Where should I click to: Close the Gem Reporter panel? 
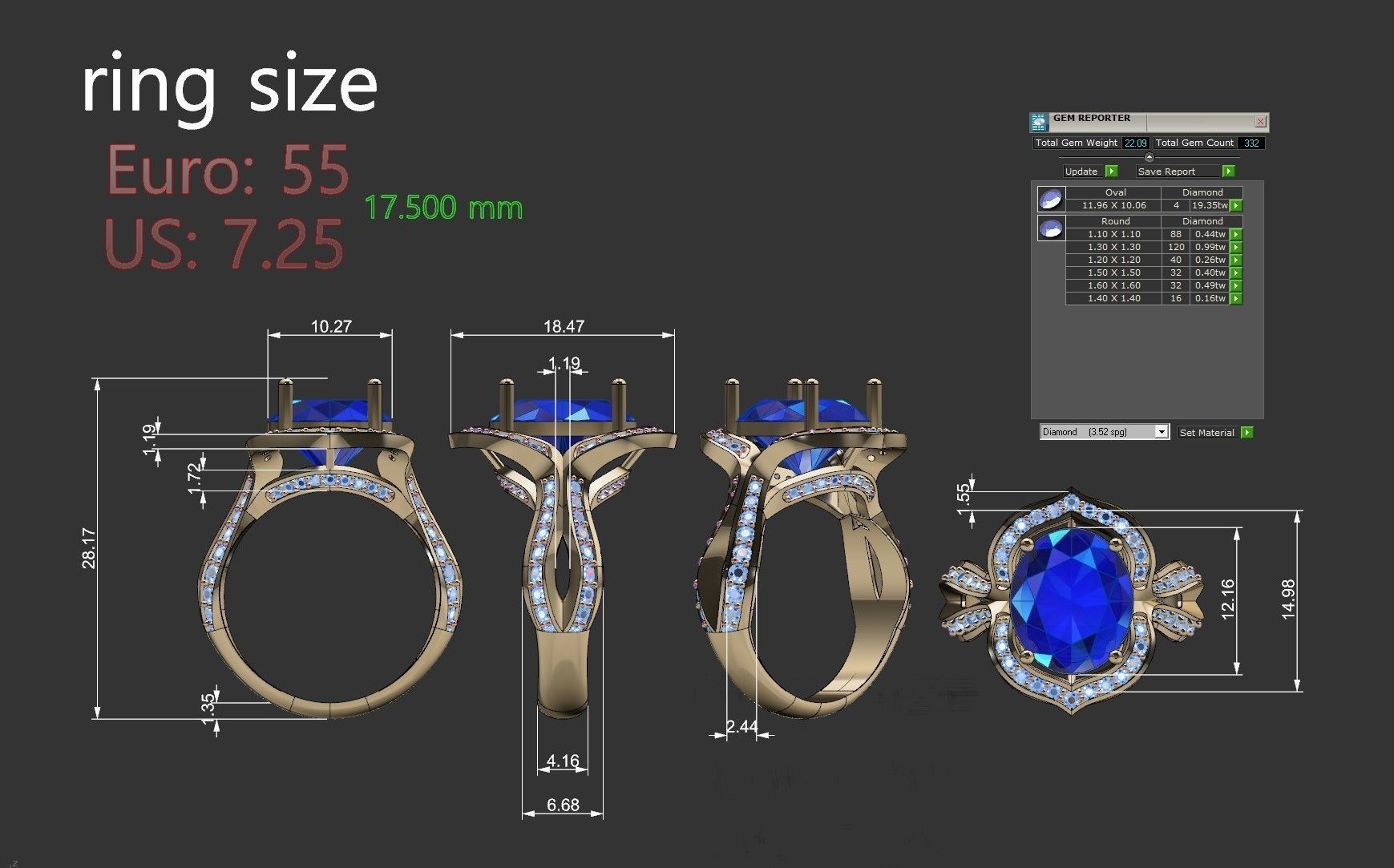[1260, 122]
